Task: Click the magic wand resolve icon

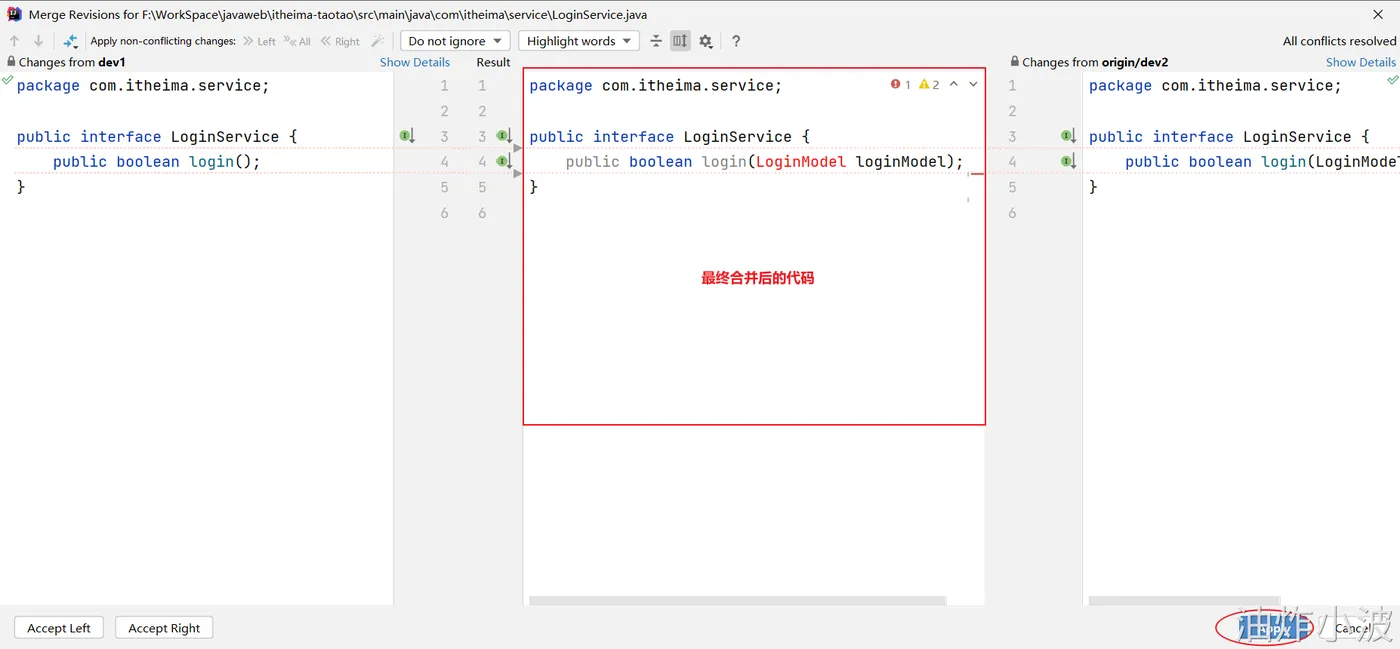Action: 377,41
